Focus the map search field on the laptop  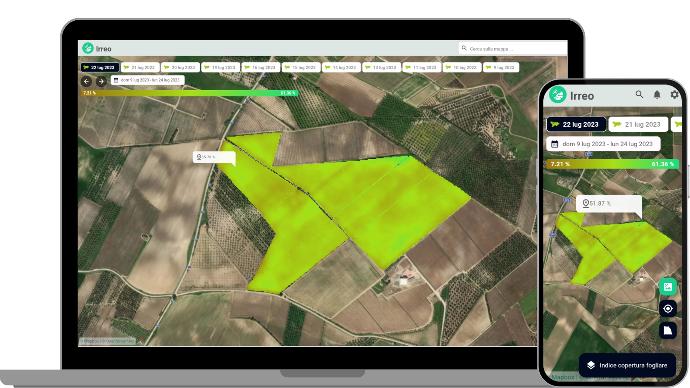point(512,48)
